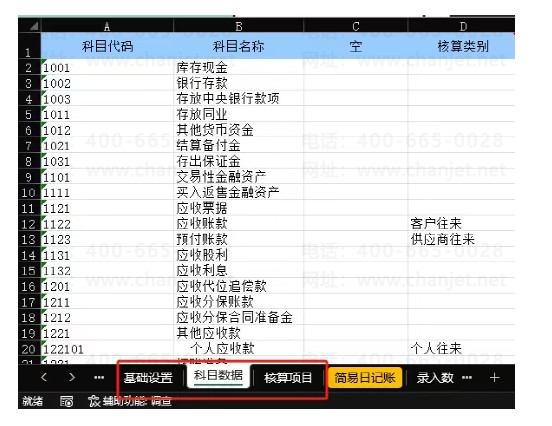Viewport: 552px width, 426px height.
Task: Go to next sheet with right arrow
Action: point(72,377)
